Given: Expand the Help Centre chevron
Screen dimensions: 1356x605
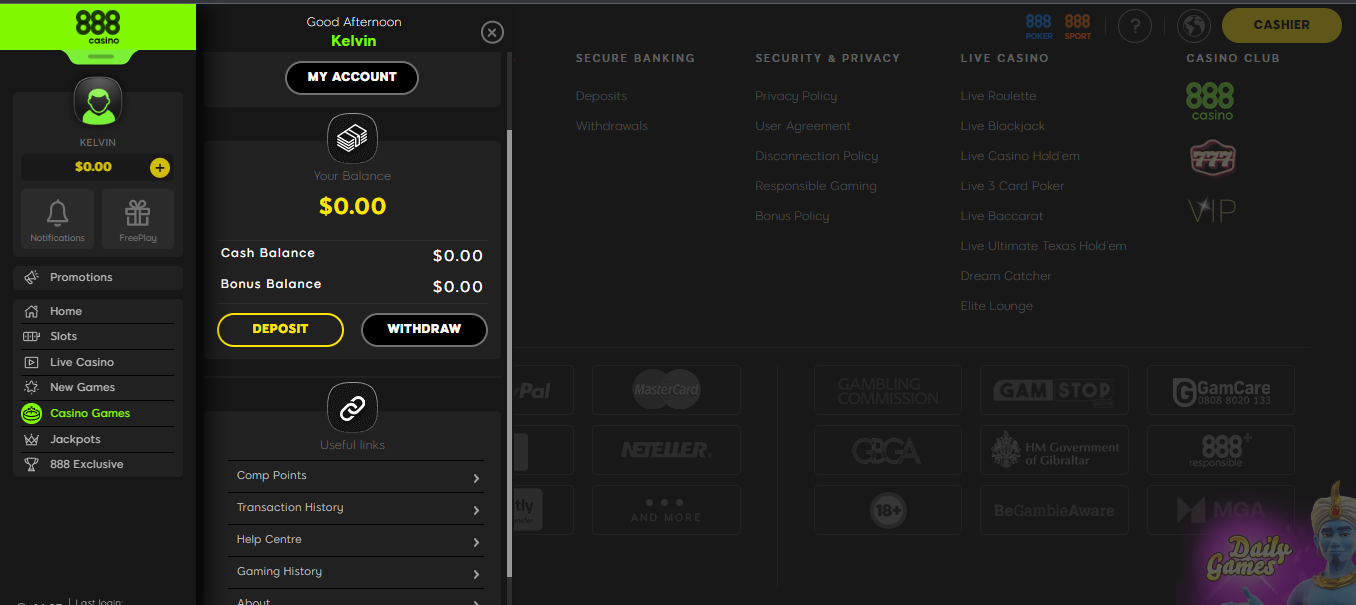Looking at the screenshot, I should click(476, 542).
